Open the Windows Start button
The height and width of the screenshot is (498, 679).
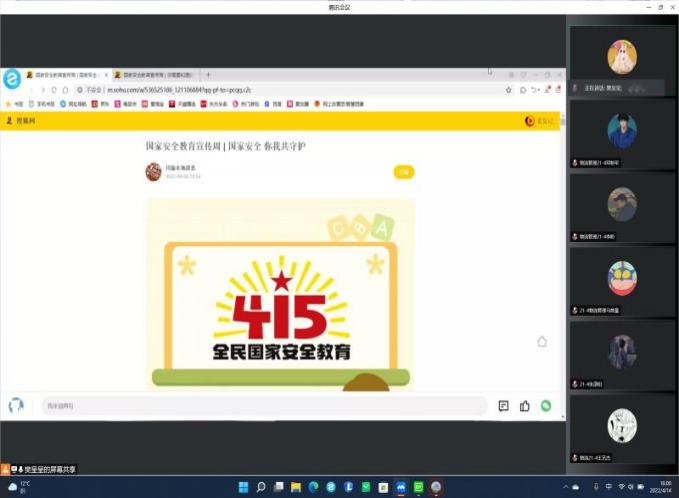[243, 487]
